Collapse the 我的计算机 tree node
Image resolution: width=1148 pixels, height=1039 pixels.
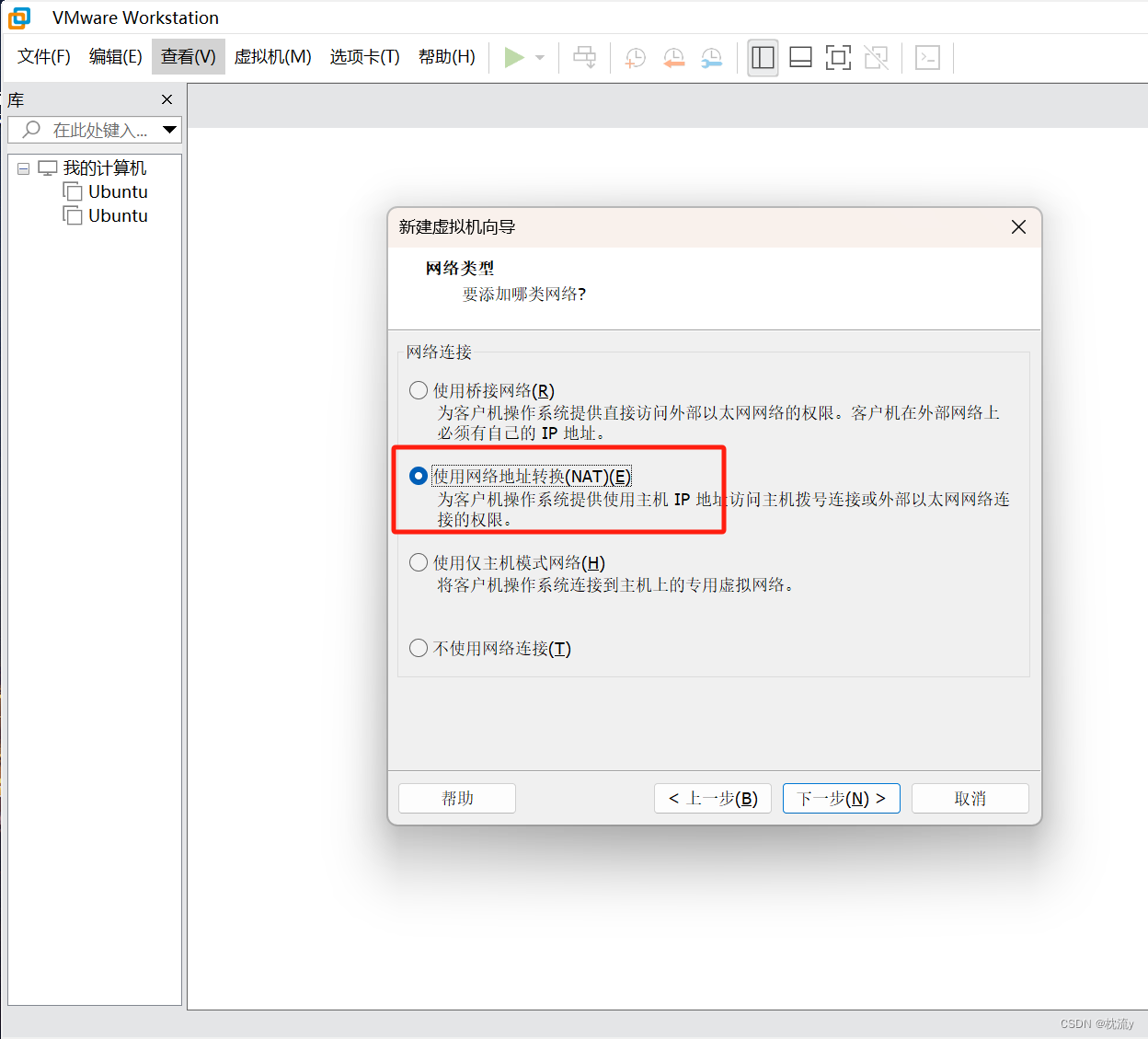click(x=24, y=168)
